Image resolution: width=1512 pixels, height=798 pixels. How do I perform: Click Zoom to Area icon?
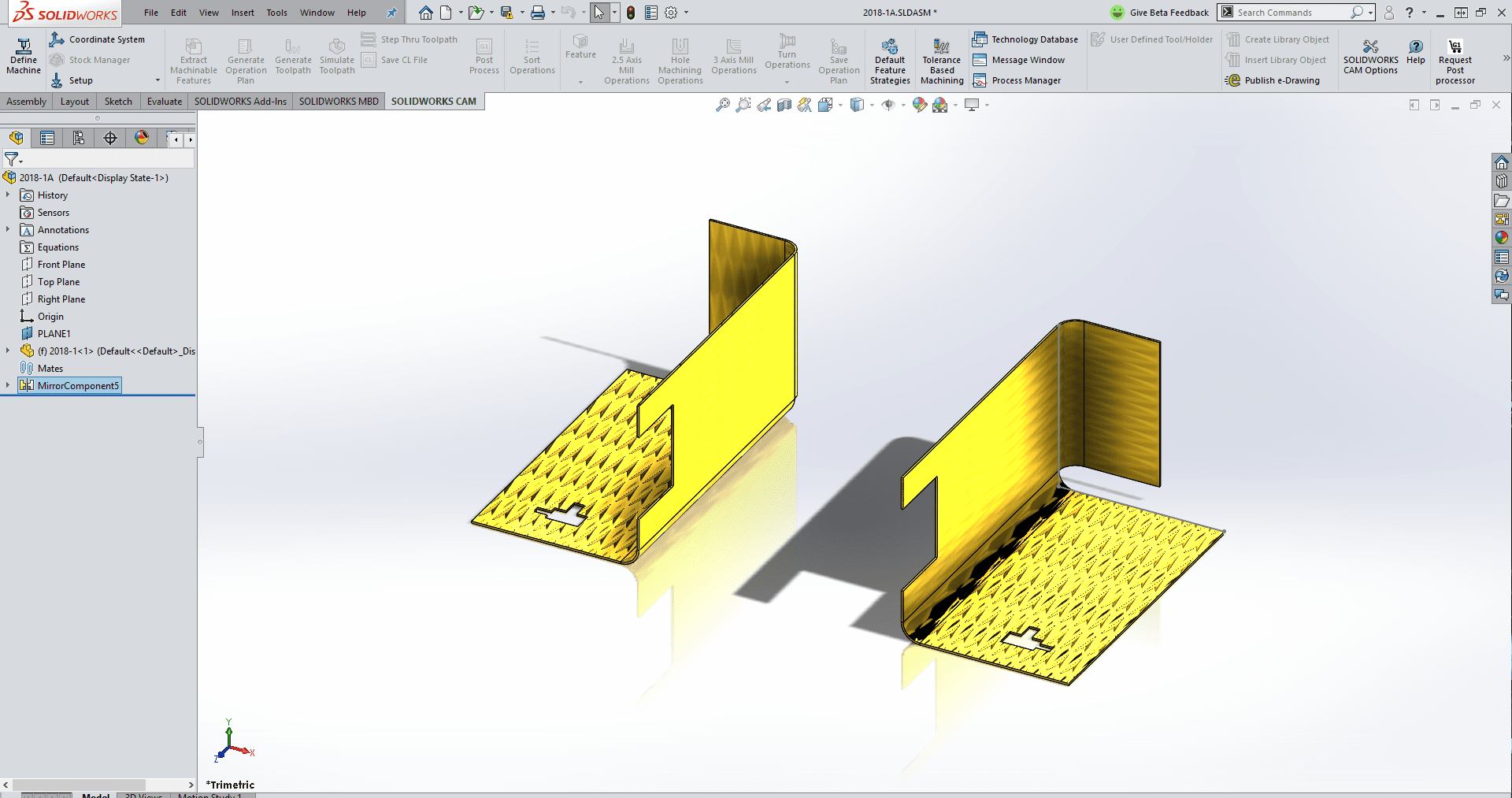pyautogui.click(x=743, y=105)
